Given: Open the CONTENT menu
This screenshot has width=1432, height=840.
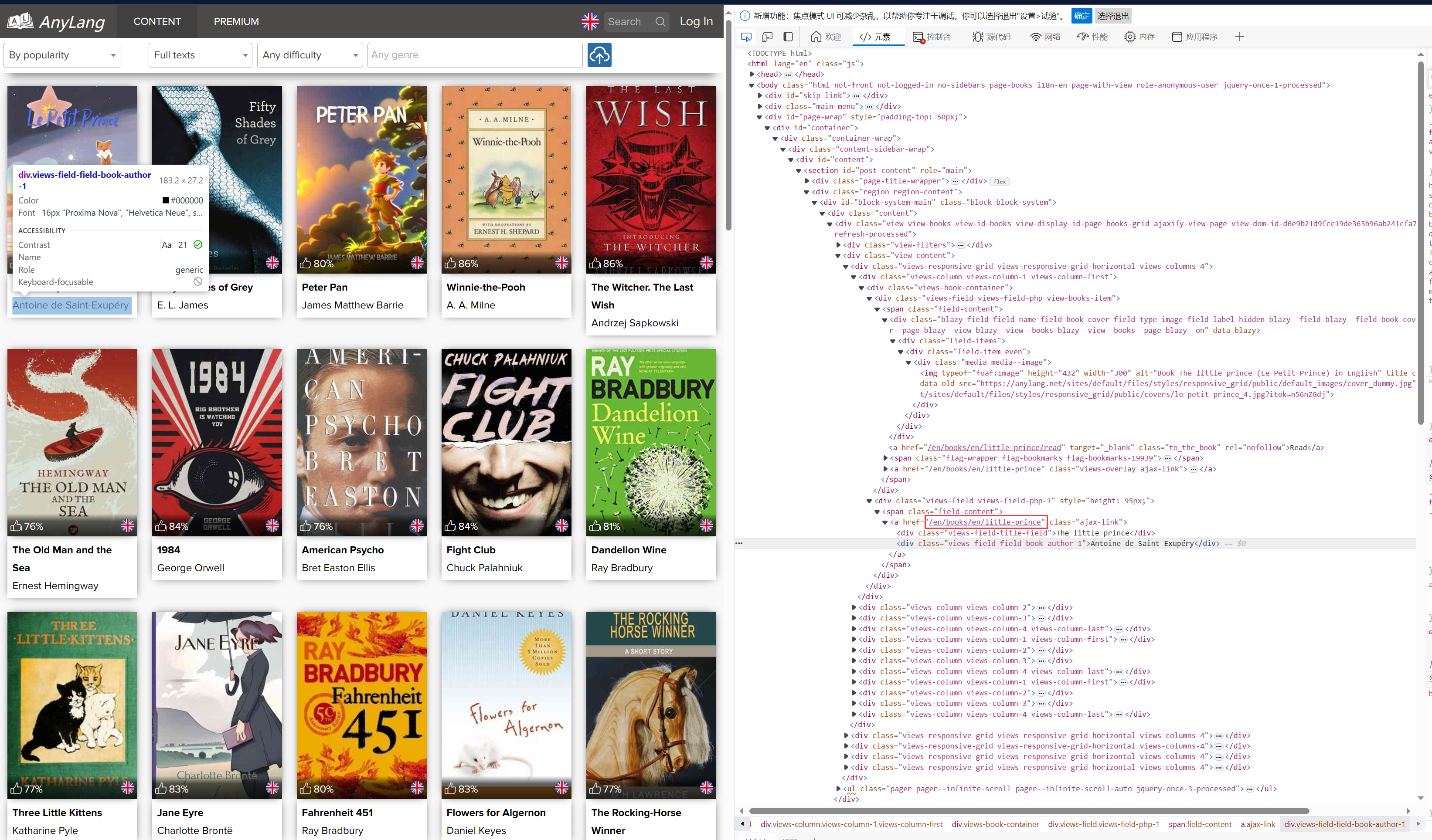Looking at the screenshot, I should click(x=157, y=22).
